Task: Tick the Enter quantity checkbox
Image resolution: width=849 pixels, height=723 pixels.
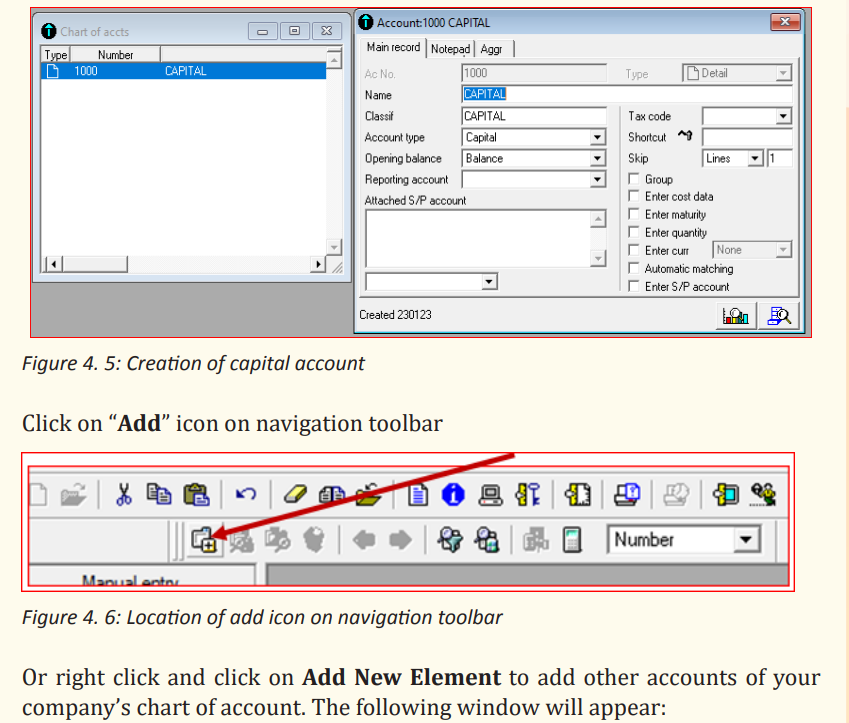Action: click(634, 232)
